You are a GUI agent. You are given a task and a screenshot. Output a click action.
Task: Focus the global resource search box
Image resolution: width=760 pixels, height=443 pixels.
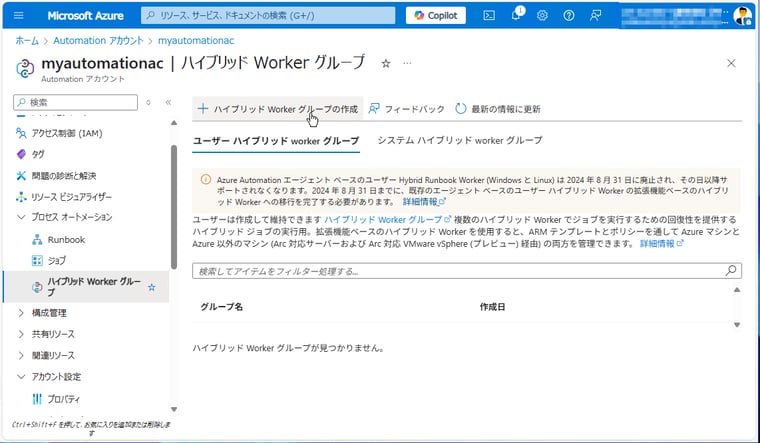pyautogui.click(x=268, y=16)
